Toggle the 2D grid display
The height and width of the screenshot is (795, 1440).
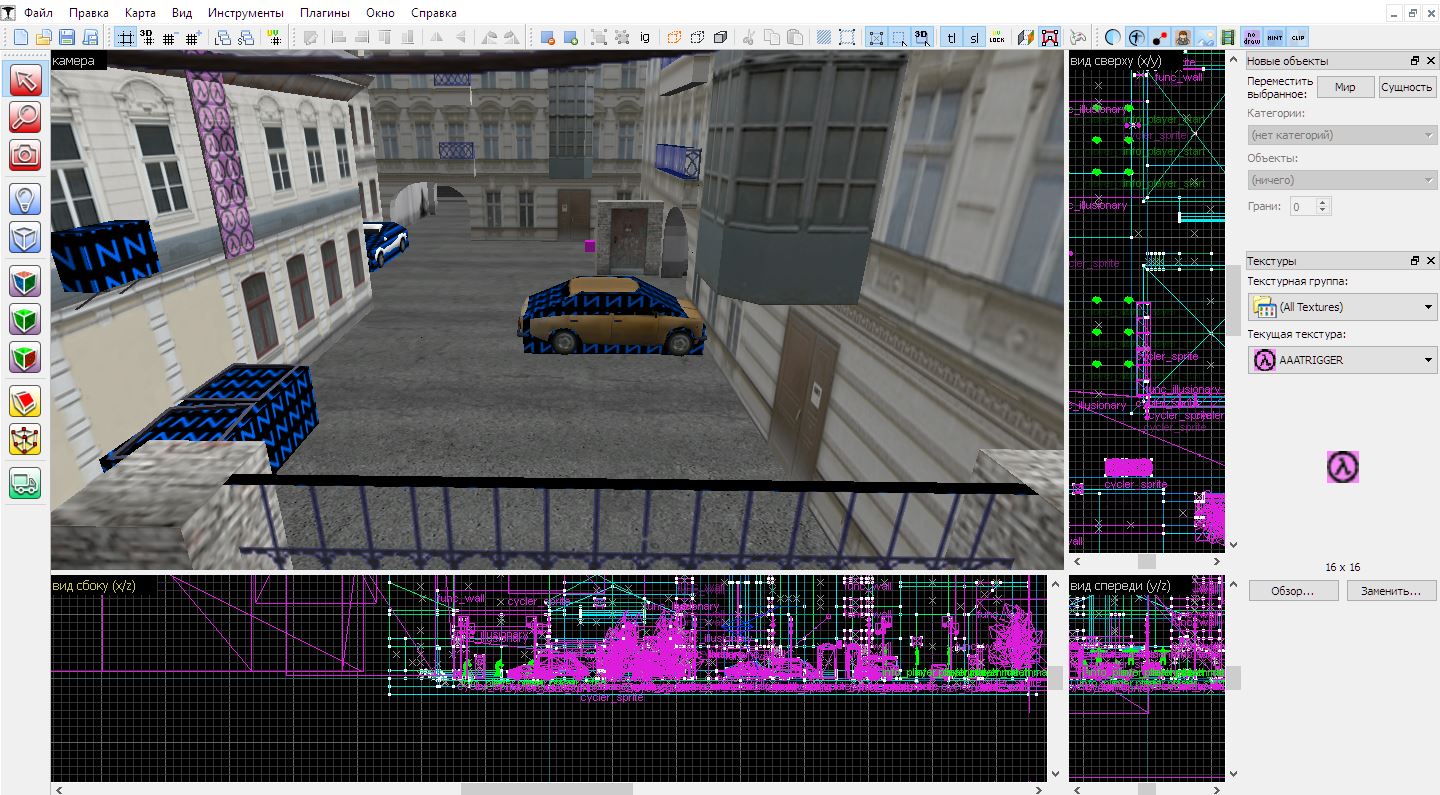[125, 37]
